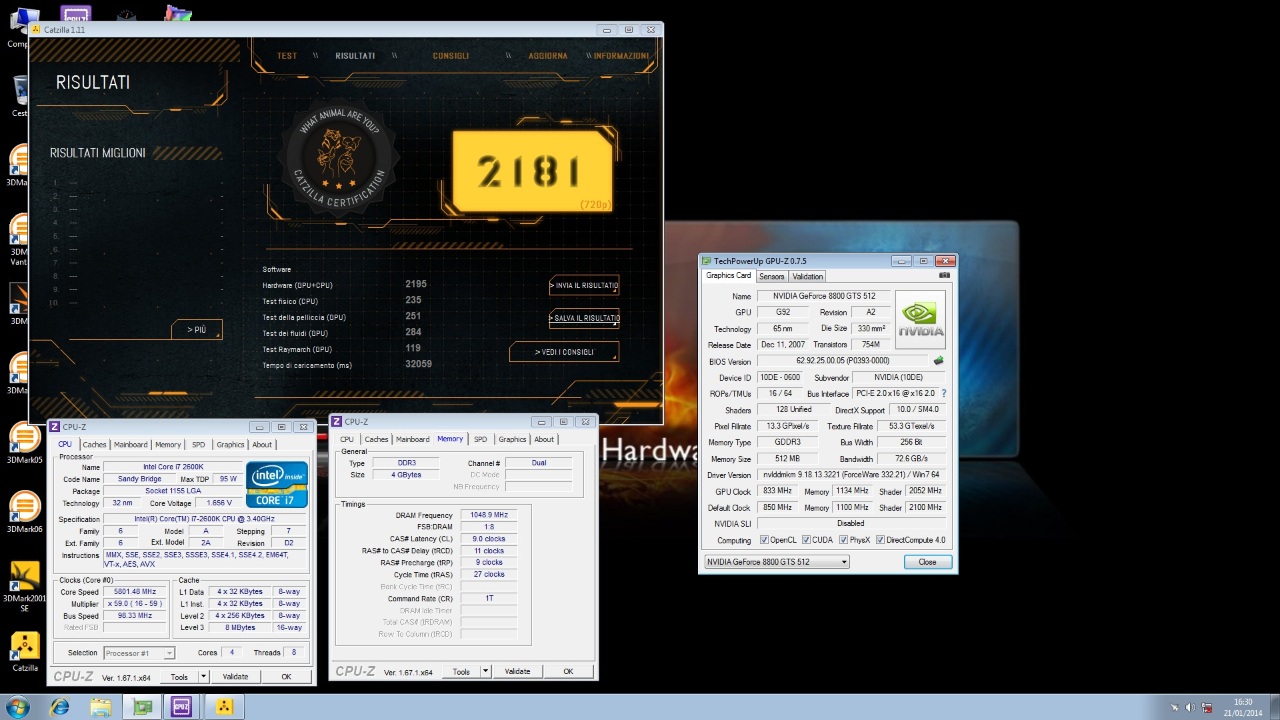Open the 3DMark Vantage desktop shortcut

pos(20,237)
